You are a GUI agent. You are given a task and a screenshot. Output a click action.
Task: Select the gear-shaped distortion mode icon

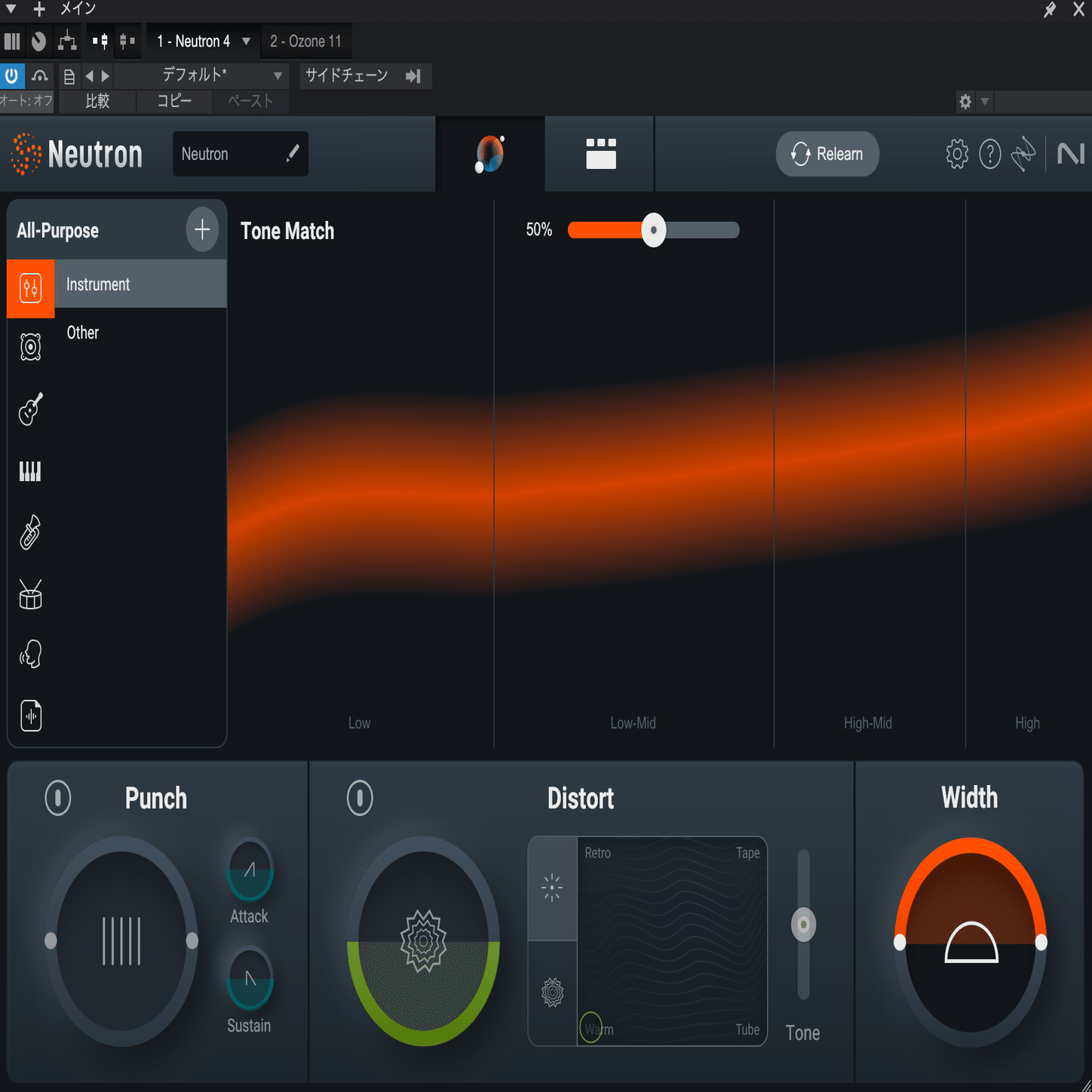(x=553, y=992)
